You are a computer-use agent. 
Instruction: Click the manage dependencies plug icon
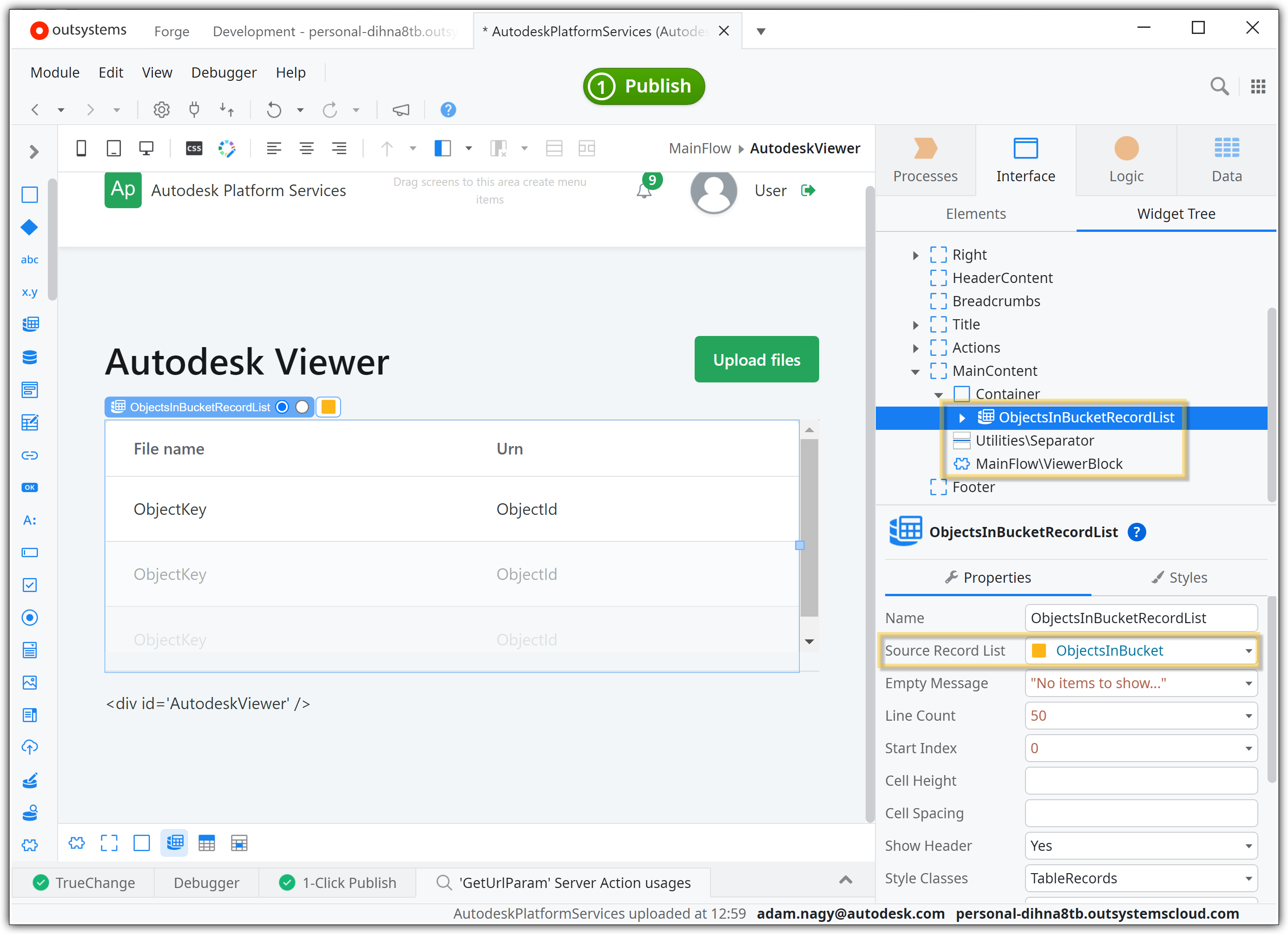pyautogui.click(x=194, y=110)
